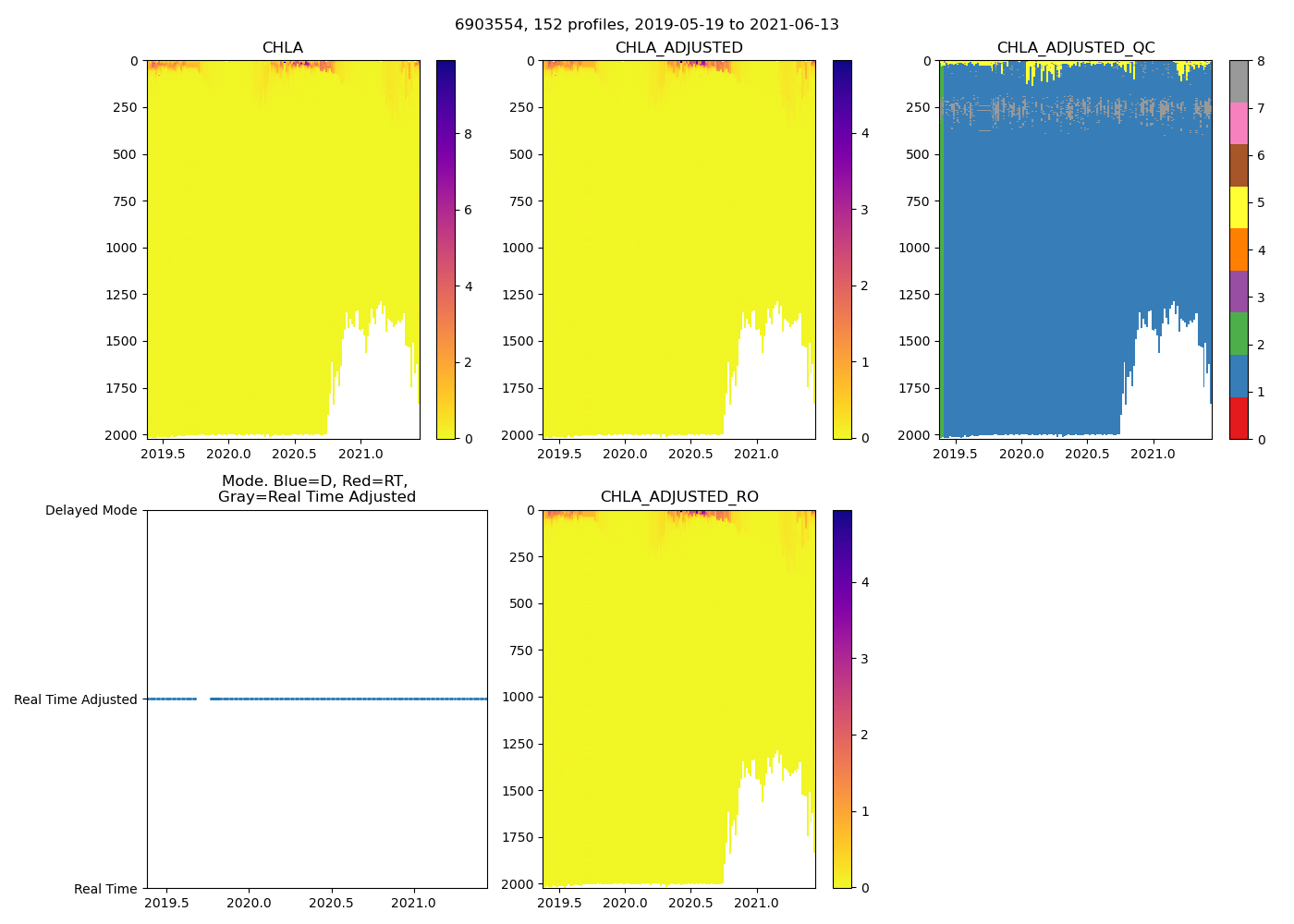Select the CHLA_ADJUSTED_QC plot title
1294x924 pixels.
[x=1075, y=48]
